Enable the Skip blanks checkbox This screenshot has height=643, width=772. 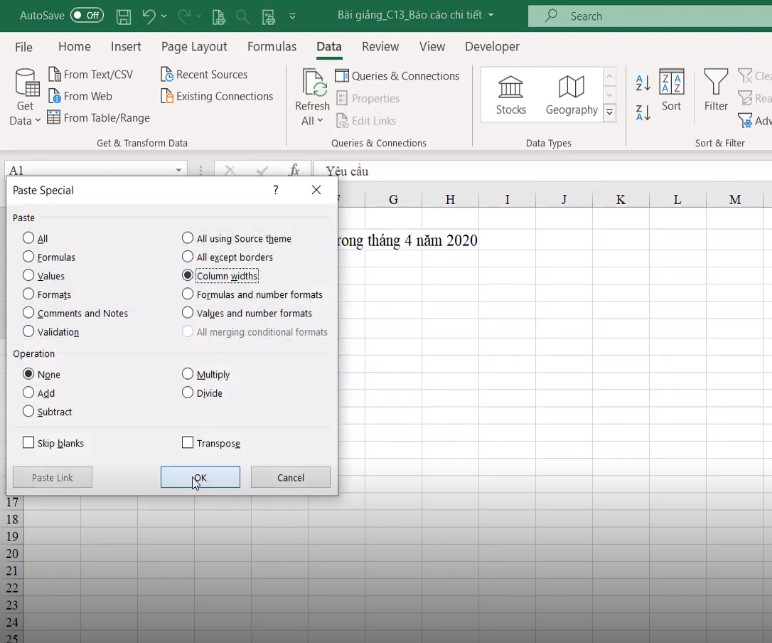pos(28,442)
